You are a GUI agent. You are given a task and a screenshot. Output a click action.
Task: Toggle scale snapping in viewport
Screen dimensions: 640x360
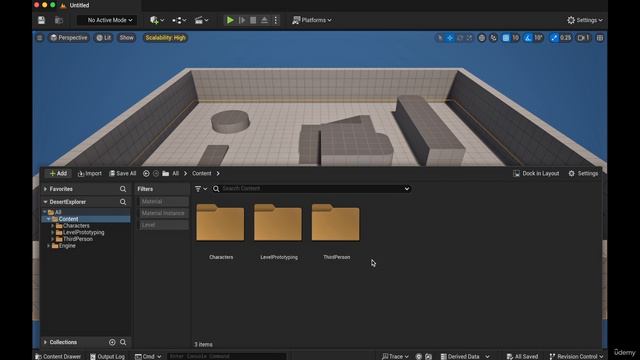coord(554,38)
